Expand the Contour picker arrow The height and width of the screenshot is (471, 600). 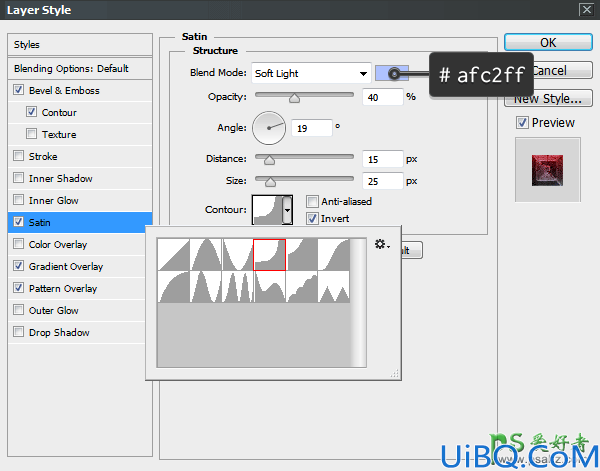pyautogui.click(x=287, y=210)
